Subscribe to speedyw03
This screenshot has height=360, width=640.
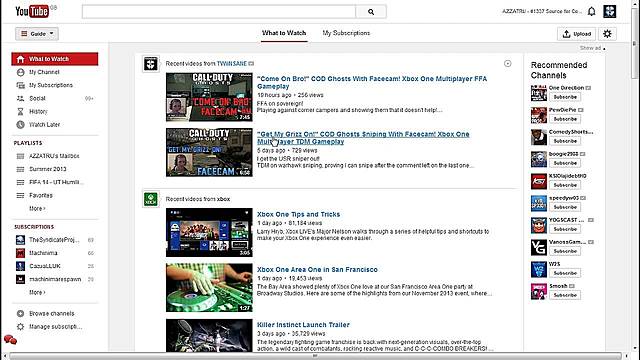pos(565,207)
